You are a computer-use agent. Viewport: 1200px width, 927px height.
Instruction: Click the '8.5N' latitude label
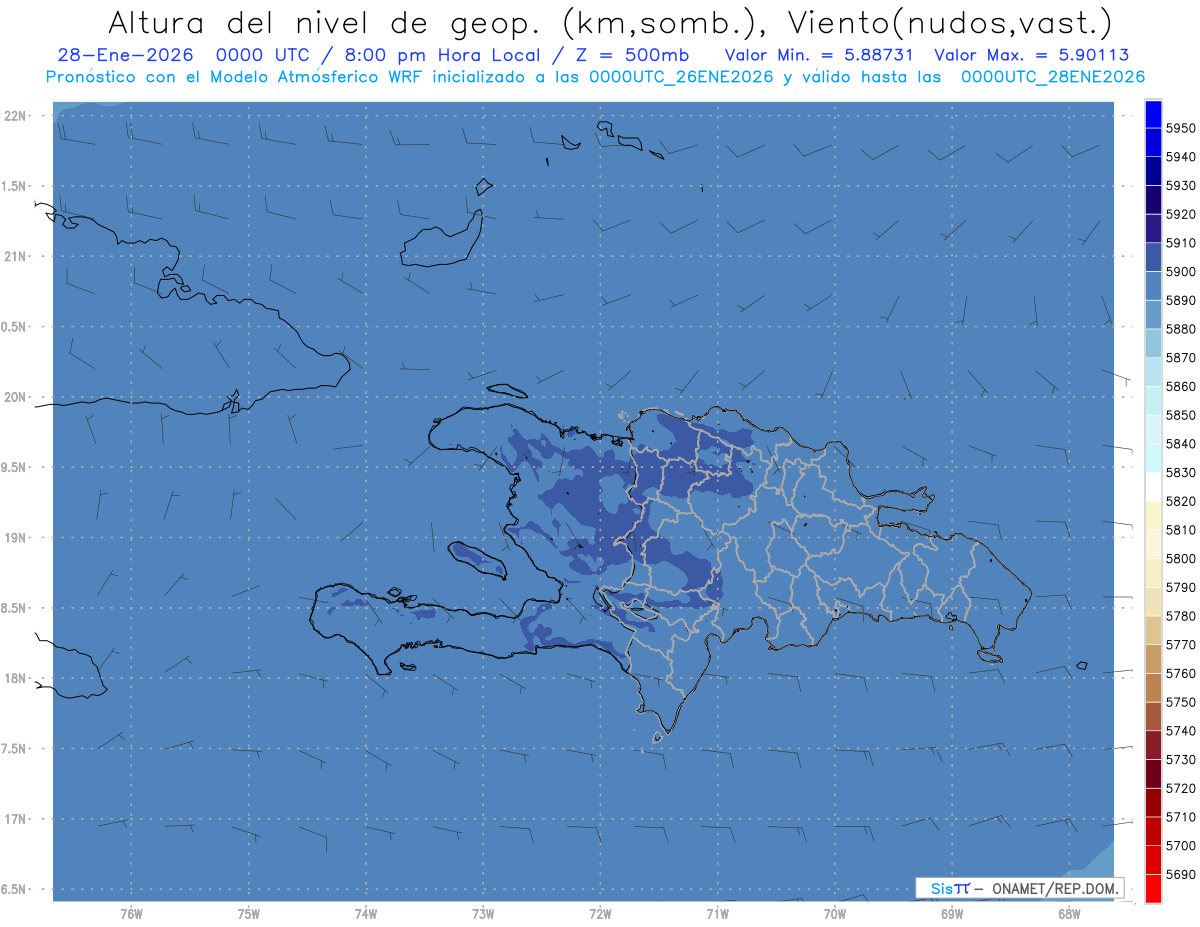click(x=14, y=608)
